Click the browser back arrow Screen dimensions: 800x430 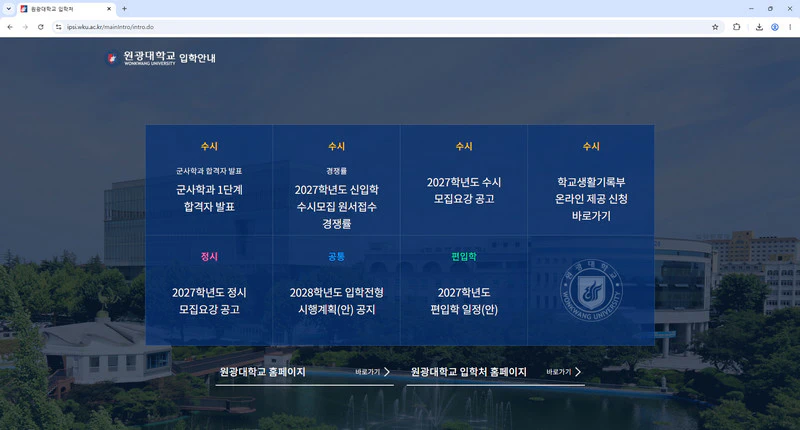(10, 27)
